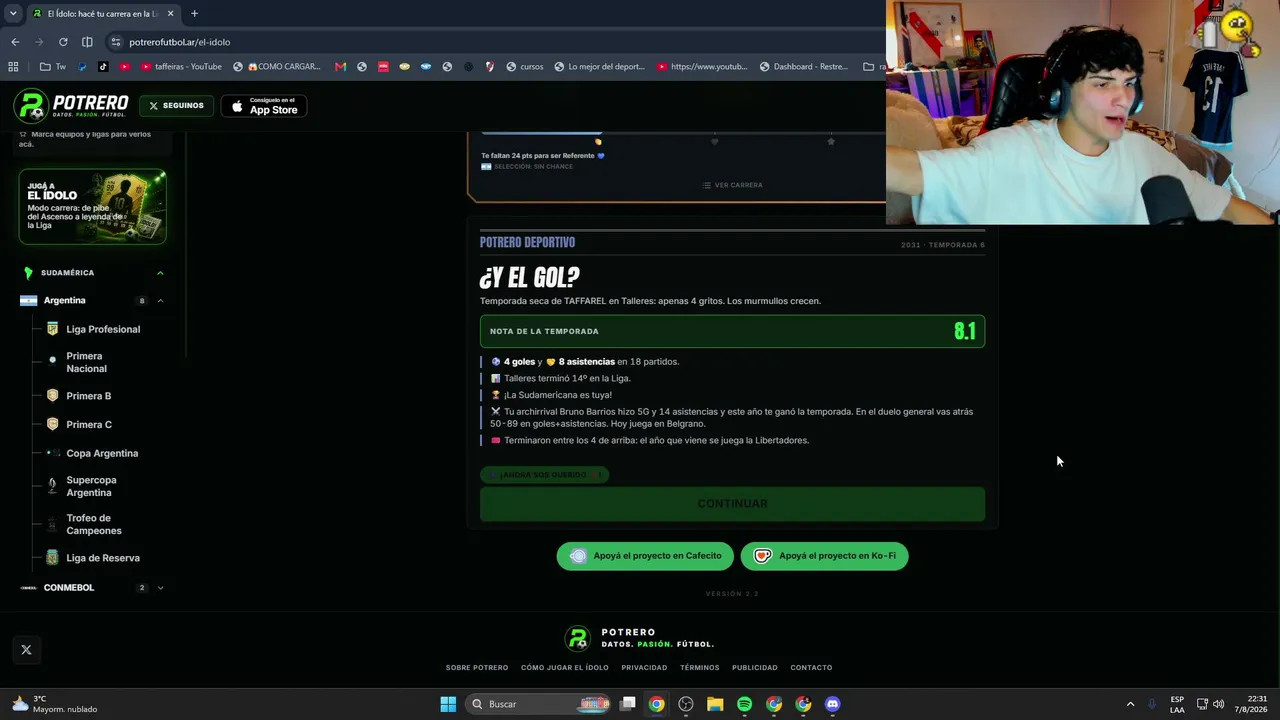The width and height of the screenshot is (1280, 720).
Task: Open Discord from the taskbar
Action: coord(832,704)
